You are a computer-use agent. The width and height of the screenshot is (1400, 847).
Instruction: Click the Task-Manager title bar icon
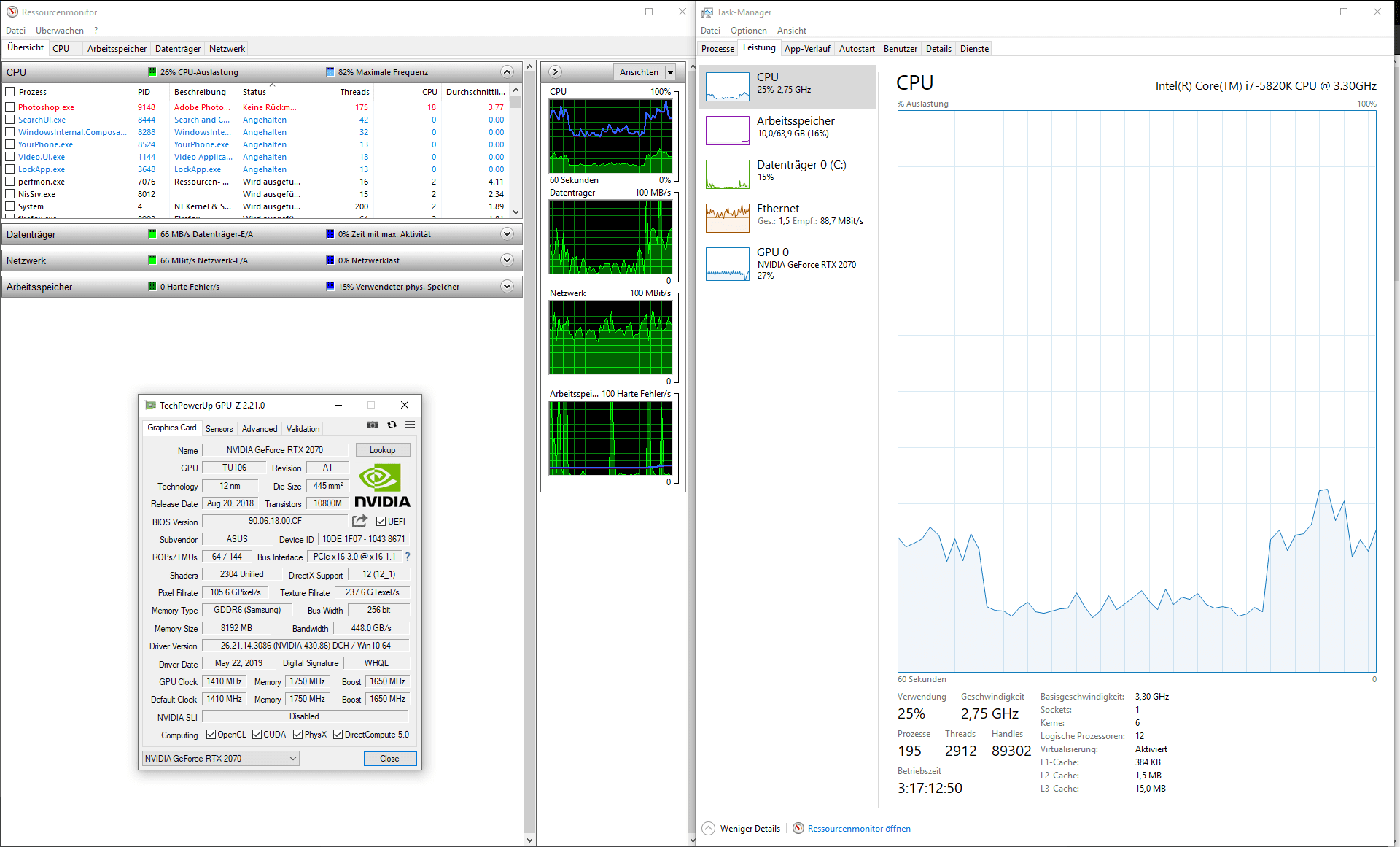pos(707,12)
